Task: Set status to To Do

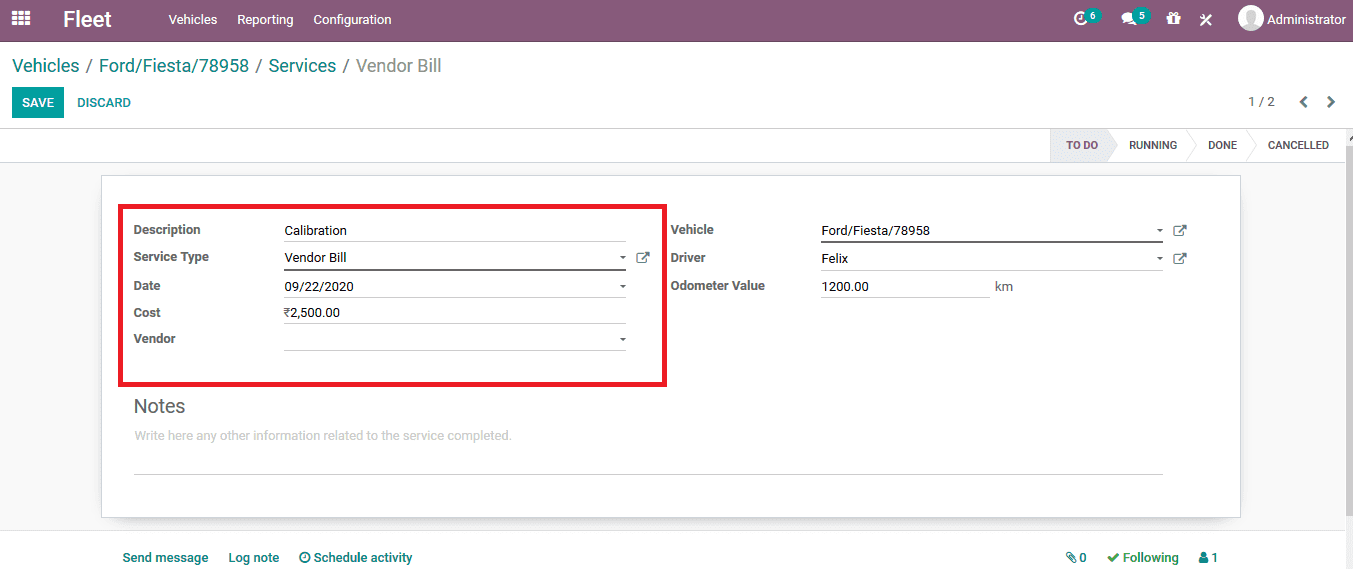Action: pyautogui.click(x=1081, y=145)
